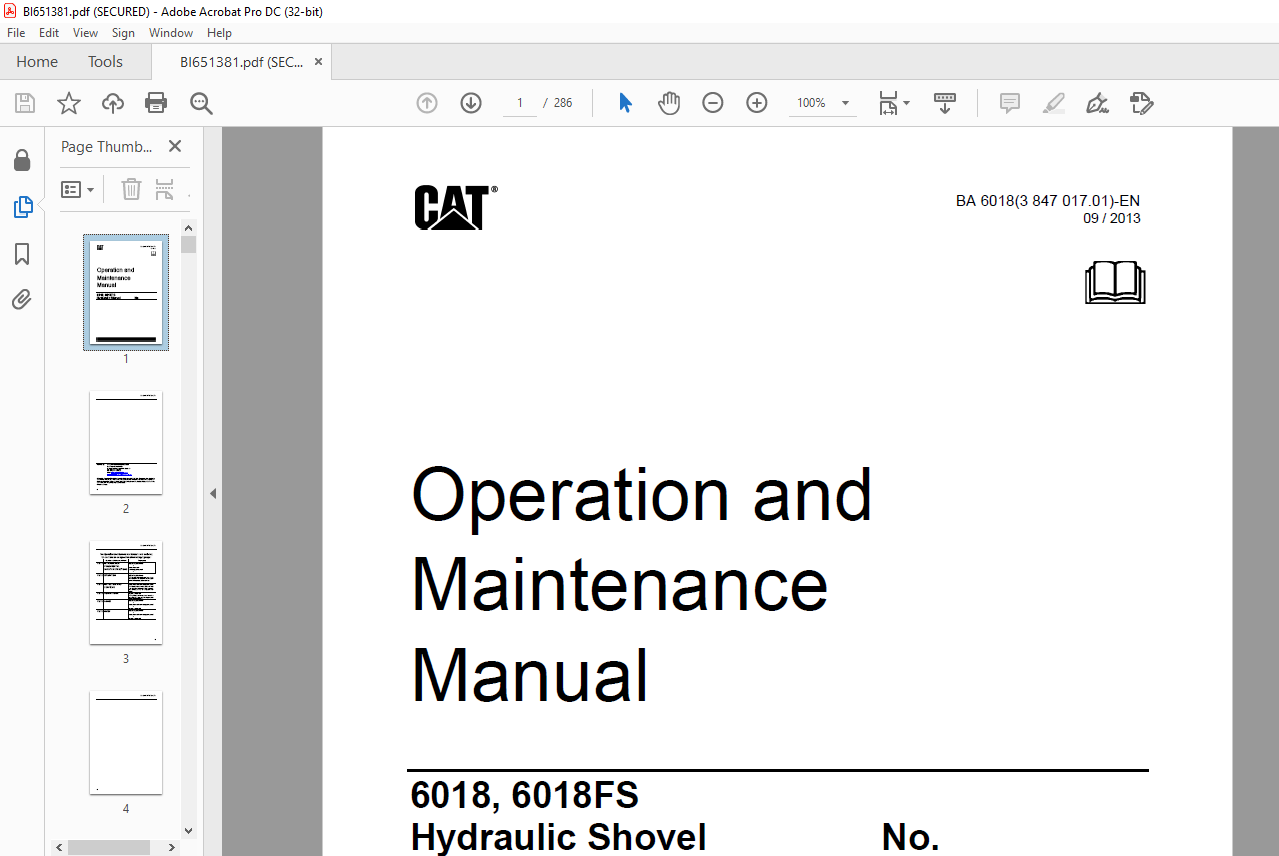Open the find text magnifier tool
Image resolution: width=1279 pixels, height=856 pixels.
(202, 103)
